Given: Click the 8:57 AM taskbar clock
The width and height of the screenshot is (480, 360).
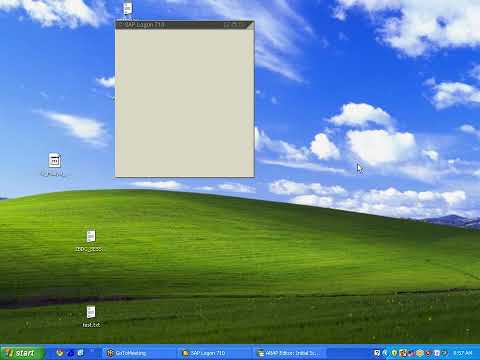Looking at the screenshot, I should coord(463,353).
